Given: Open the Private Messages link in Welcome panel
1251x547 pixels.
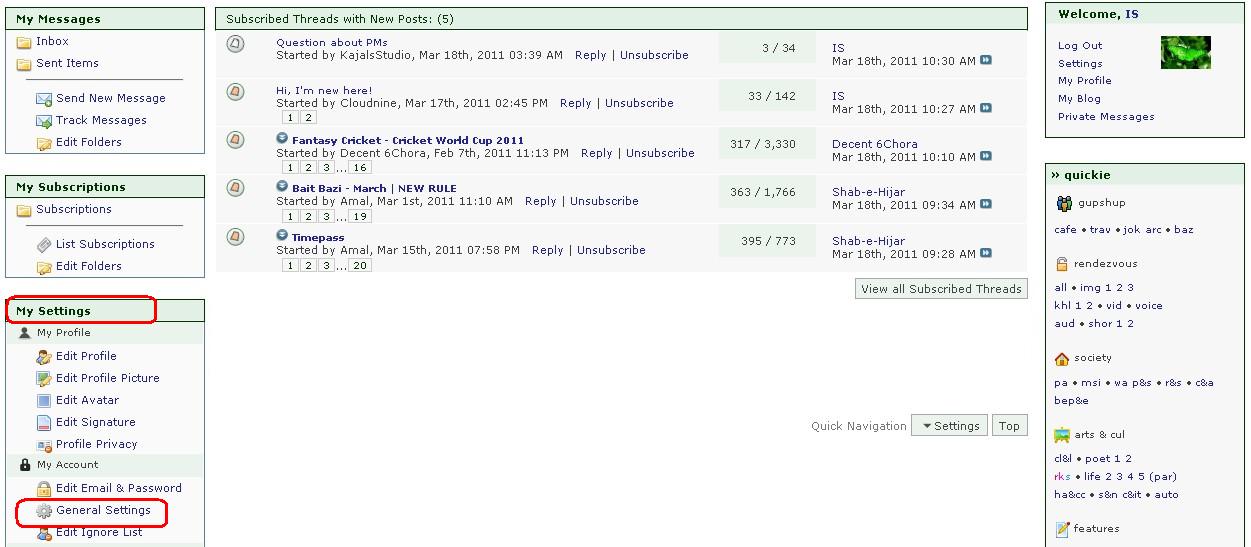Looking at the screenshot, I should 1106,116.
